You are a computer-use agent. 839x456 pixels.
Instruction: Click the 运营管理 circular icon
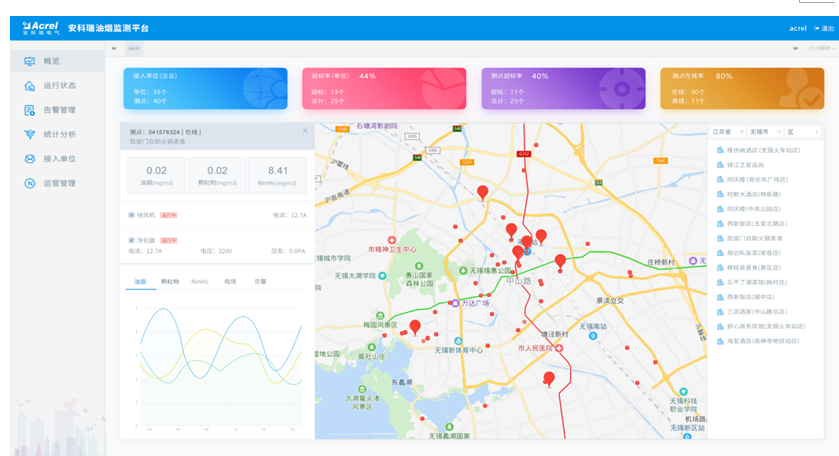(x=29, y=183)
